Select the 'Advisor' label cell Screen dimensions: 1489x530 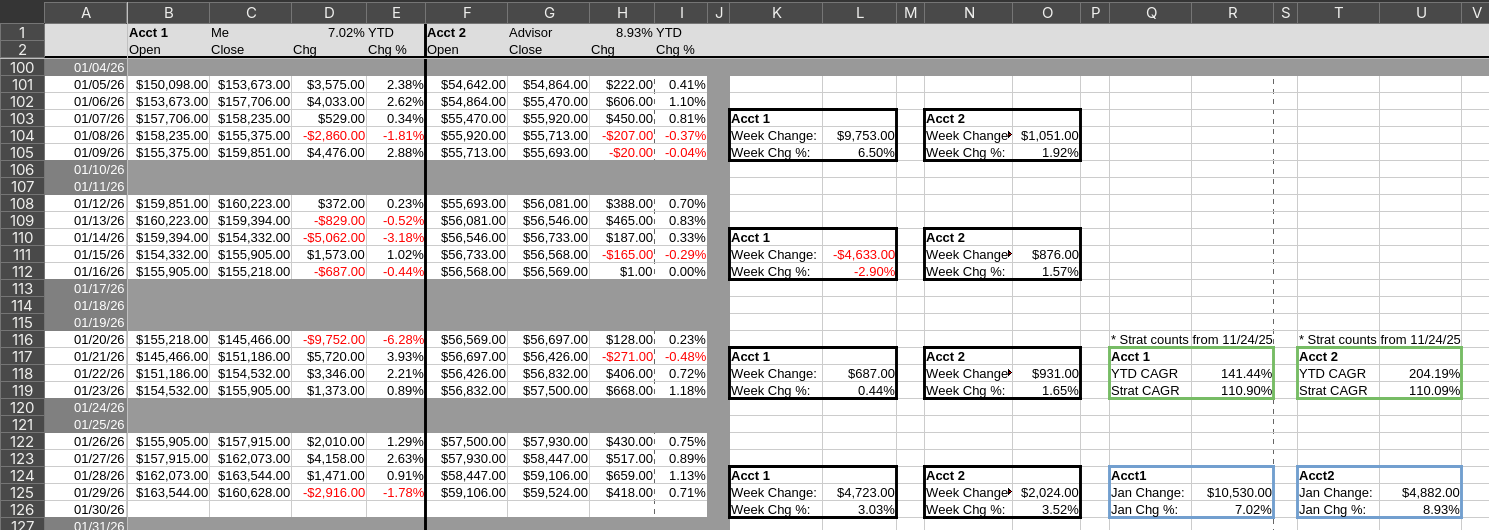coord(548,32)
